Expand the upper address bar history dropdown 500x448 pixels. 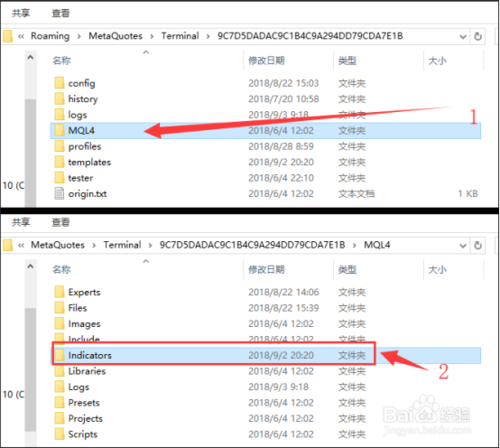click(x=463, y=36)
